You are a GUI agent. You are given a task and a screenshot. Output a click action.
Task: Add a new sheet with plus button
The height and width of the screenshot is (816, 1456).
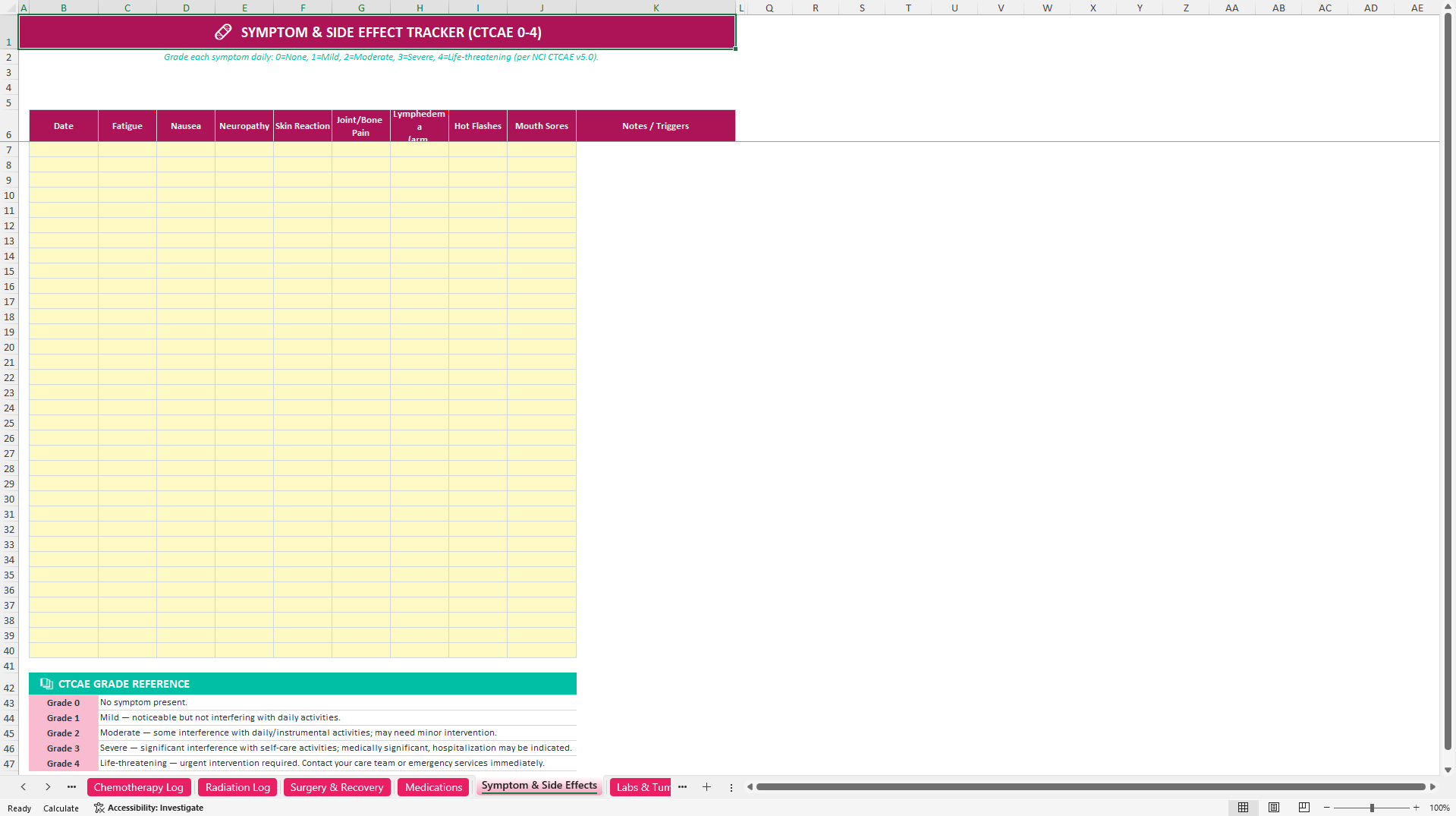tap(706, 787)
